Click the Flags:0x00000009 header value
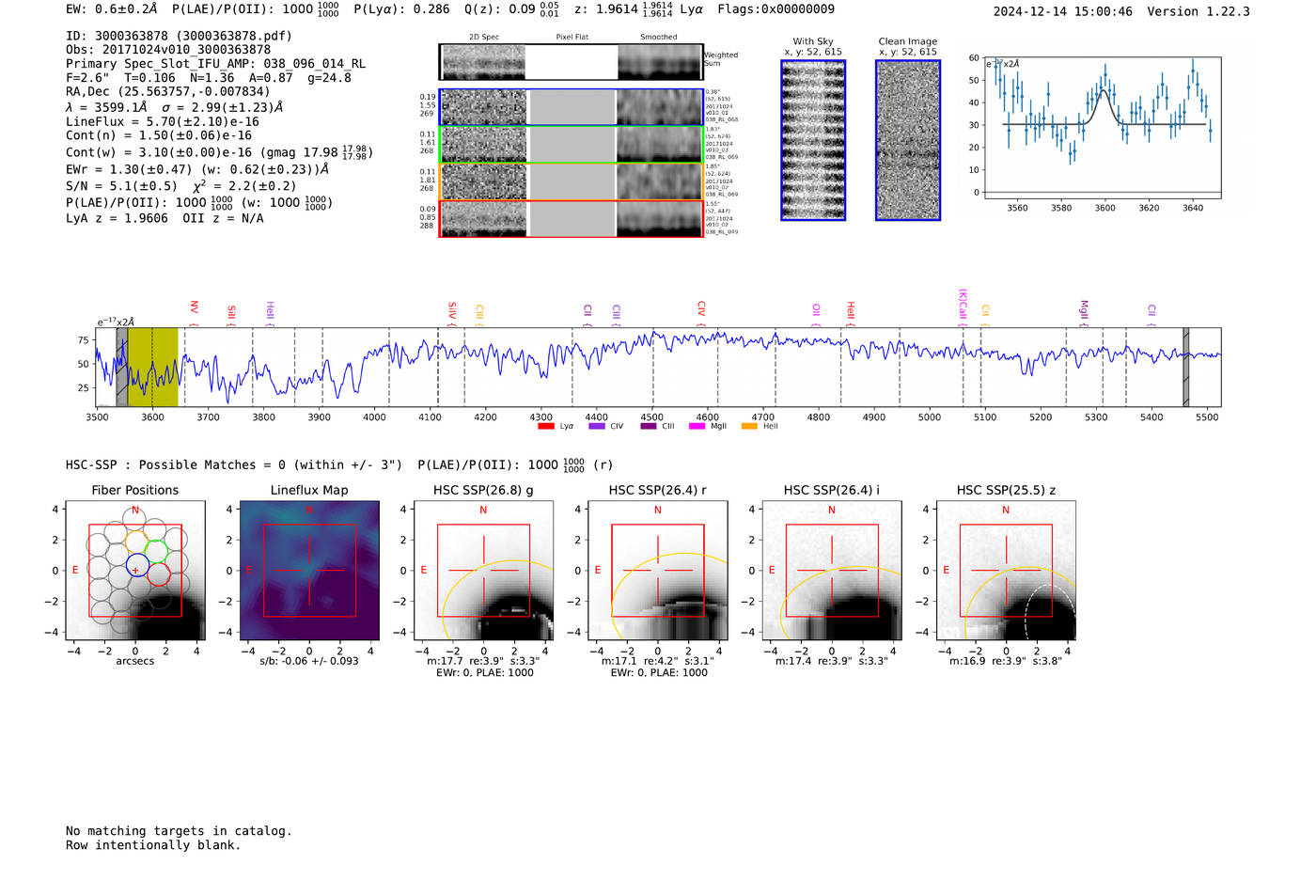The height and width of the screenshot is (896, 1316). tap(775, 9)
